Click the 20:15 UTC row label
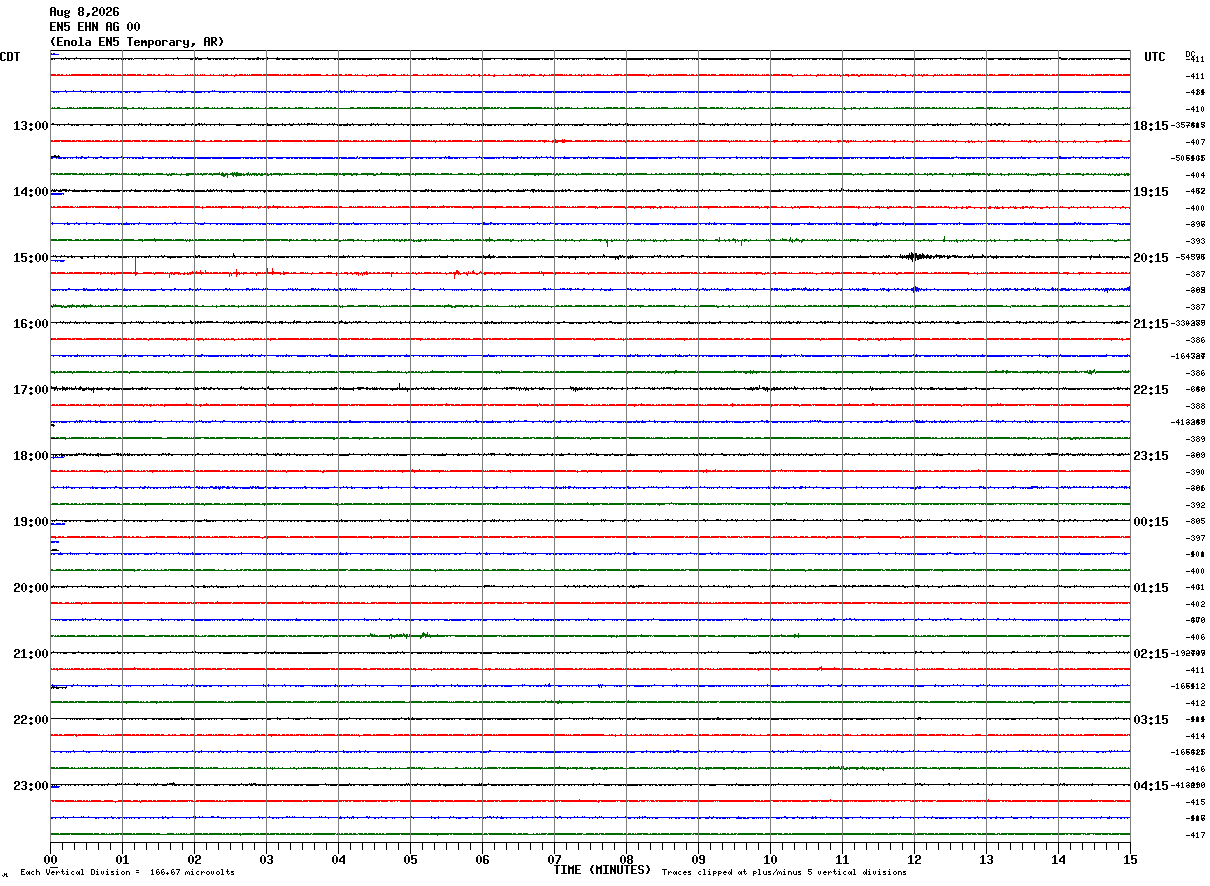Image resolution: width=1210 pixels, height=886 pixels. click(x=1150, y=258)
